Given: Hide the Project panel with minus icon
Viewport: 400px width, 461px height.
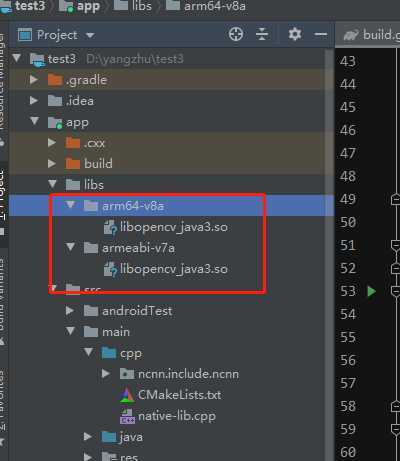Looking at the screenshot, I should point(321,34).
